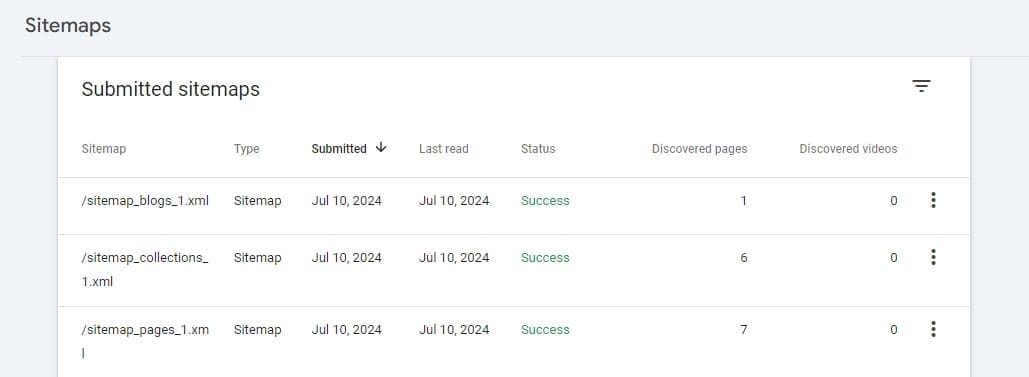Select Success status of blogs sitemap
The image size is (1029, 377).
click(545, 201)
